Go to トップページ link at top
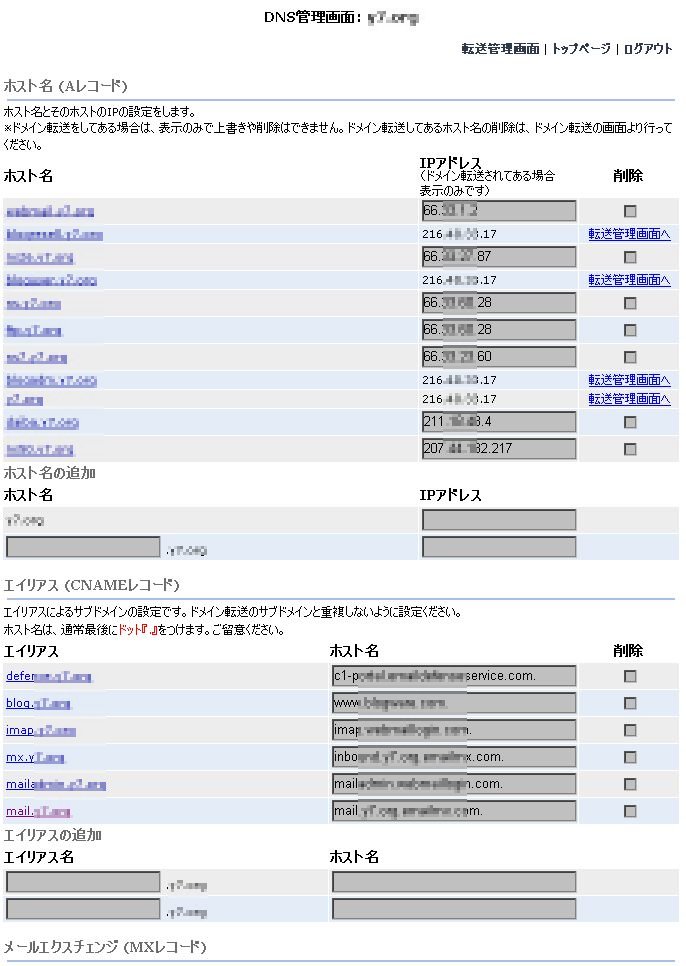The image size is (686, 966). pyautogui.click(x=581, y=48)
